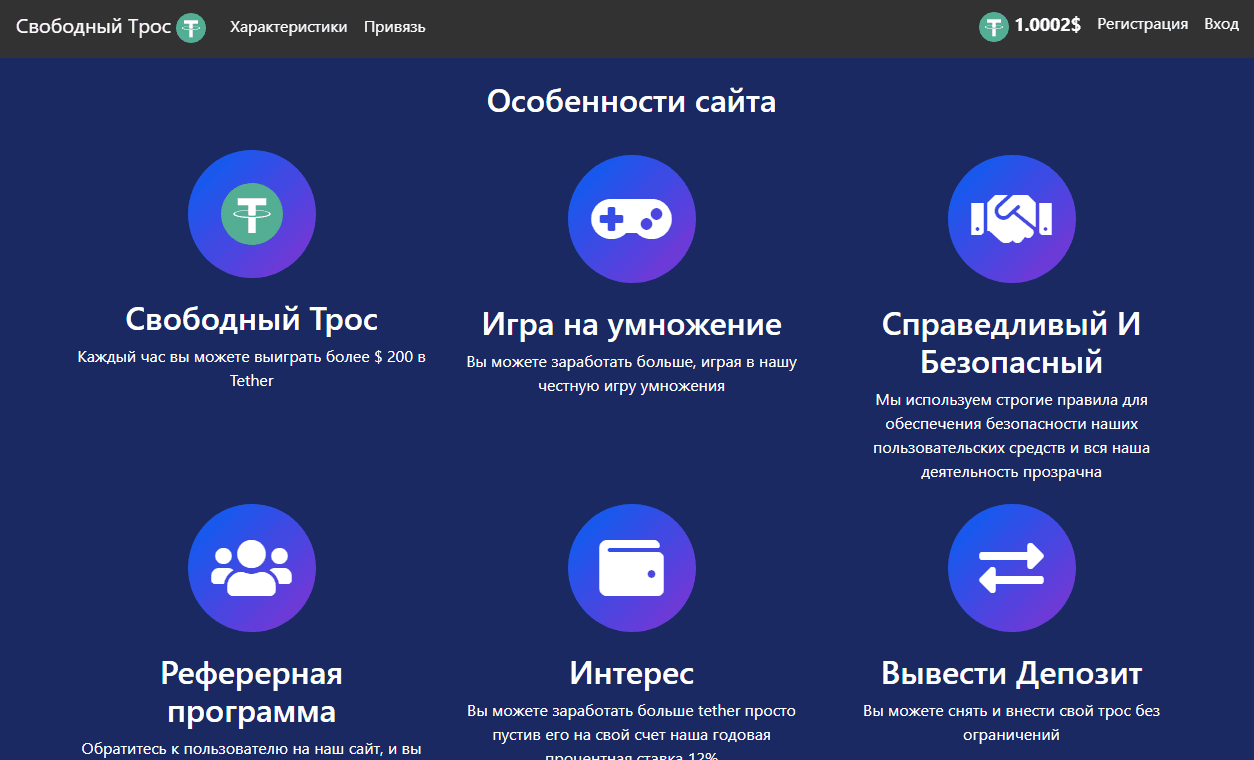Select the wallet icon above Интерес
Image resolution: width=1254 pixels, height=760 pixels.
coord(631,568)
